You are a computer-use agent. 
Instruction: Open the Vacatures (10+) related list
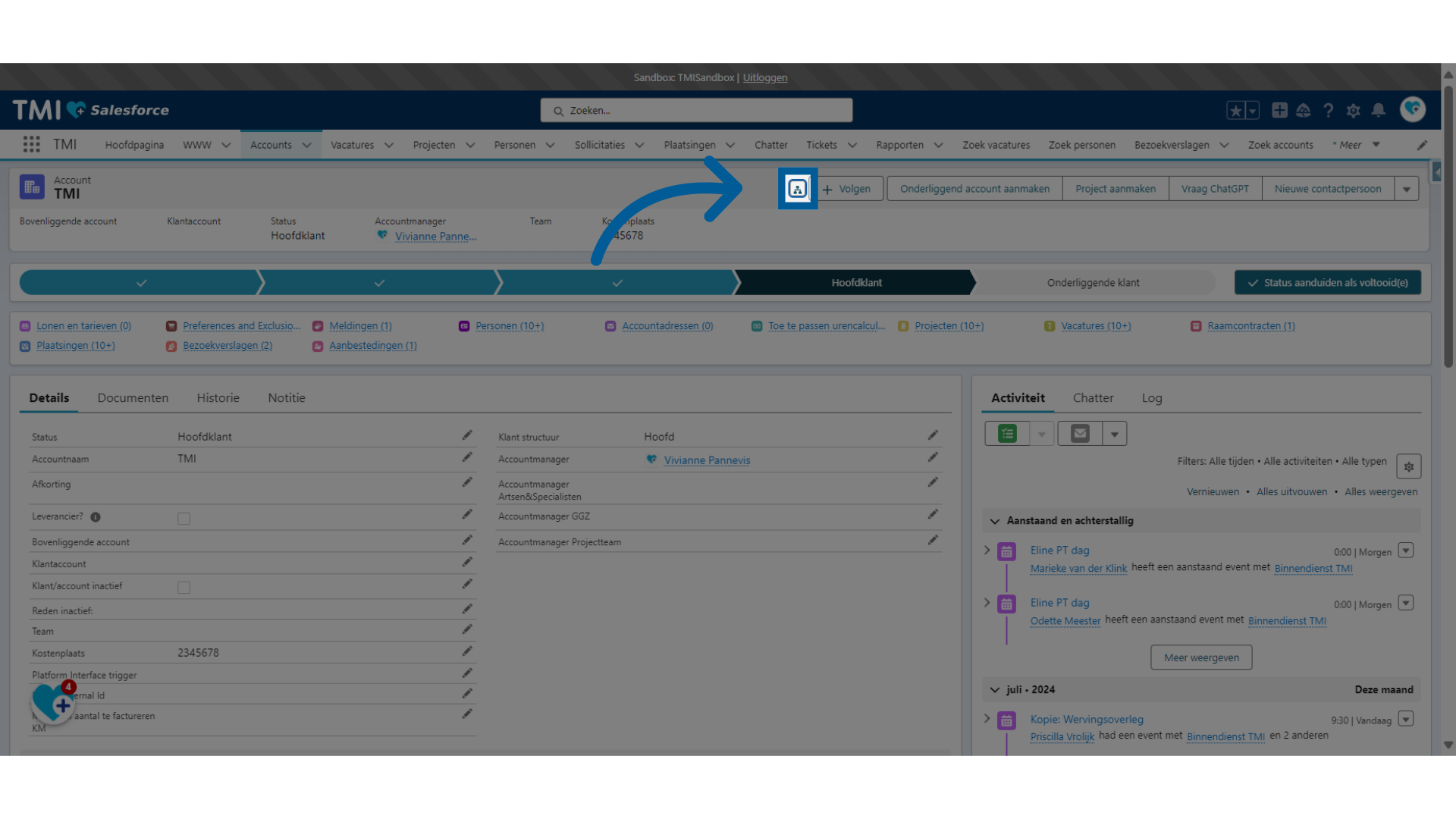tap(1096, 326)
